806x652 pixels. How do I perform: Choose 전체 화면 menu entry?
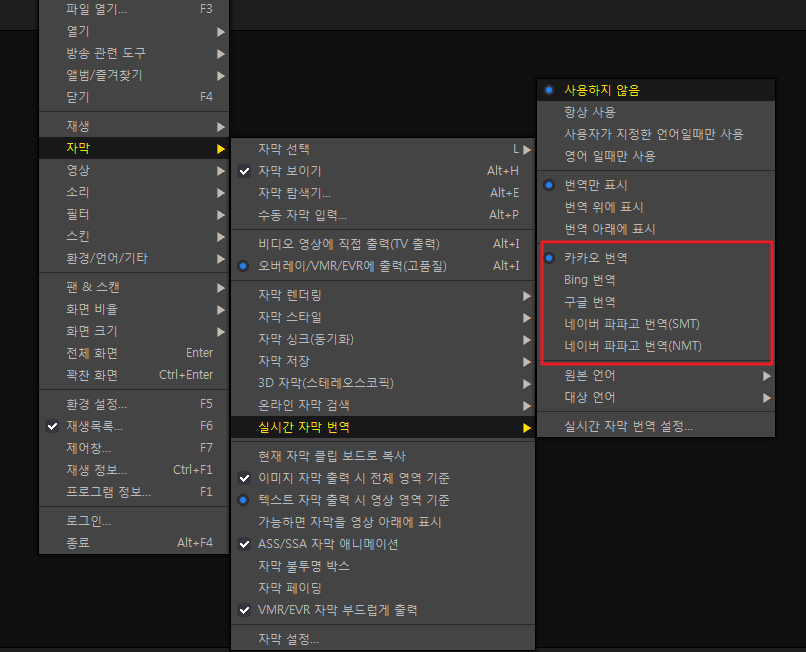click(134, 353)
